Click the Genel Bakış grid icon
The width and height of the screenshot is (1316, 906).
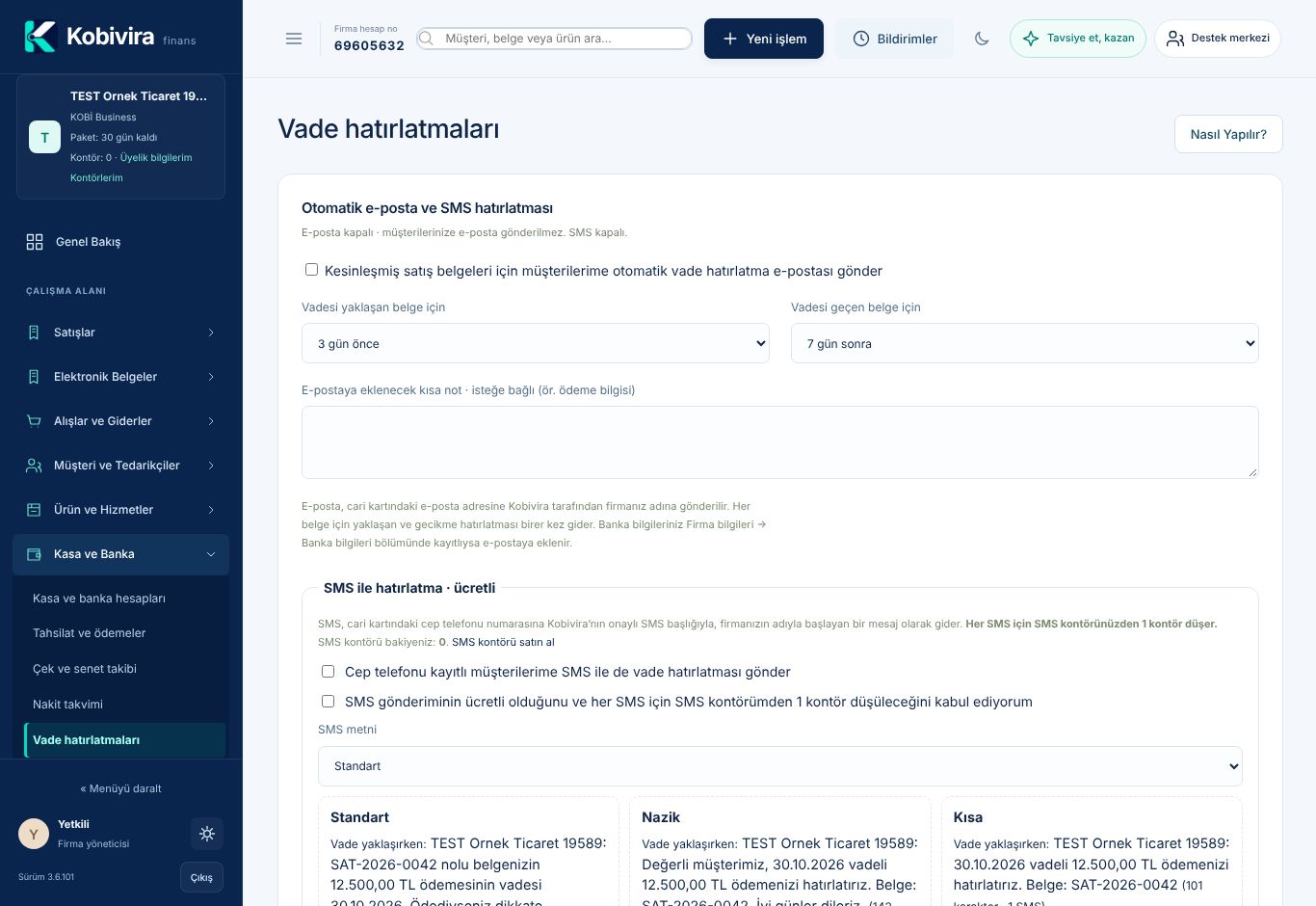point(35,242)
